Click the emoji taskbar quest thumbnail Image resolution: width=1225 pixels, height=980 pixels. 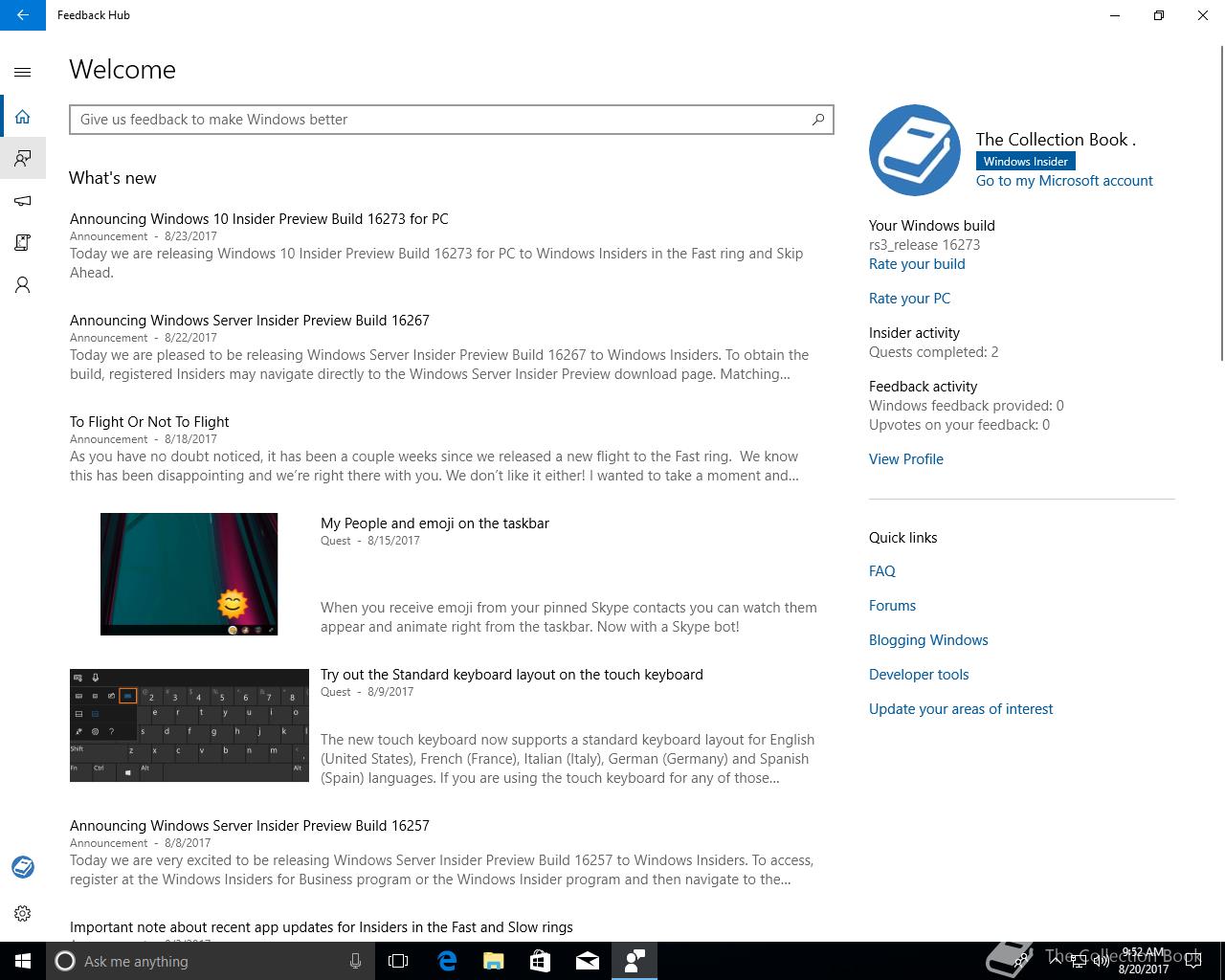(189, 574)
